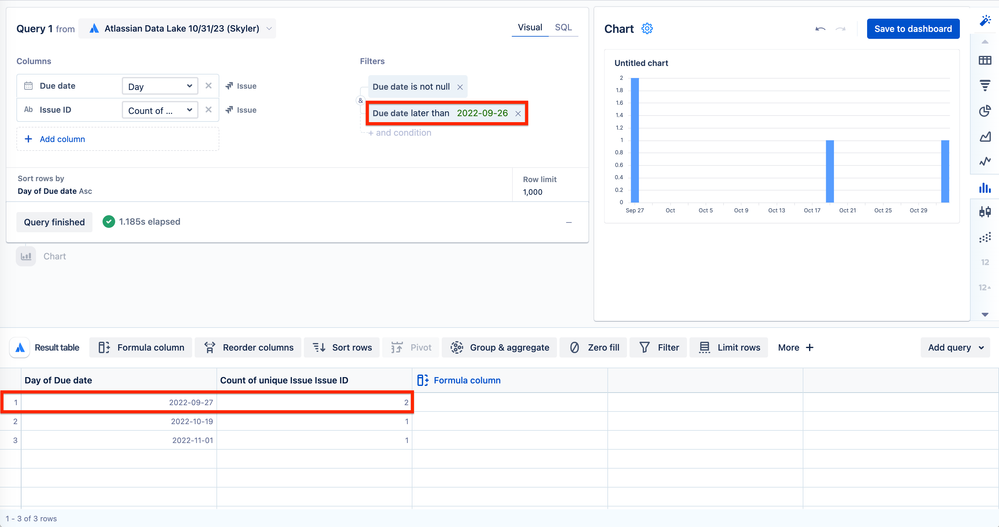
Task: Click the Due date column name
Action: [57, 85]
